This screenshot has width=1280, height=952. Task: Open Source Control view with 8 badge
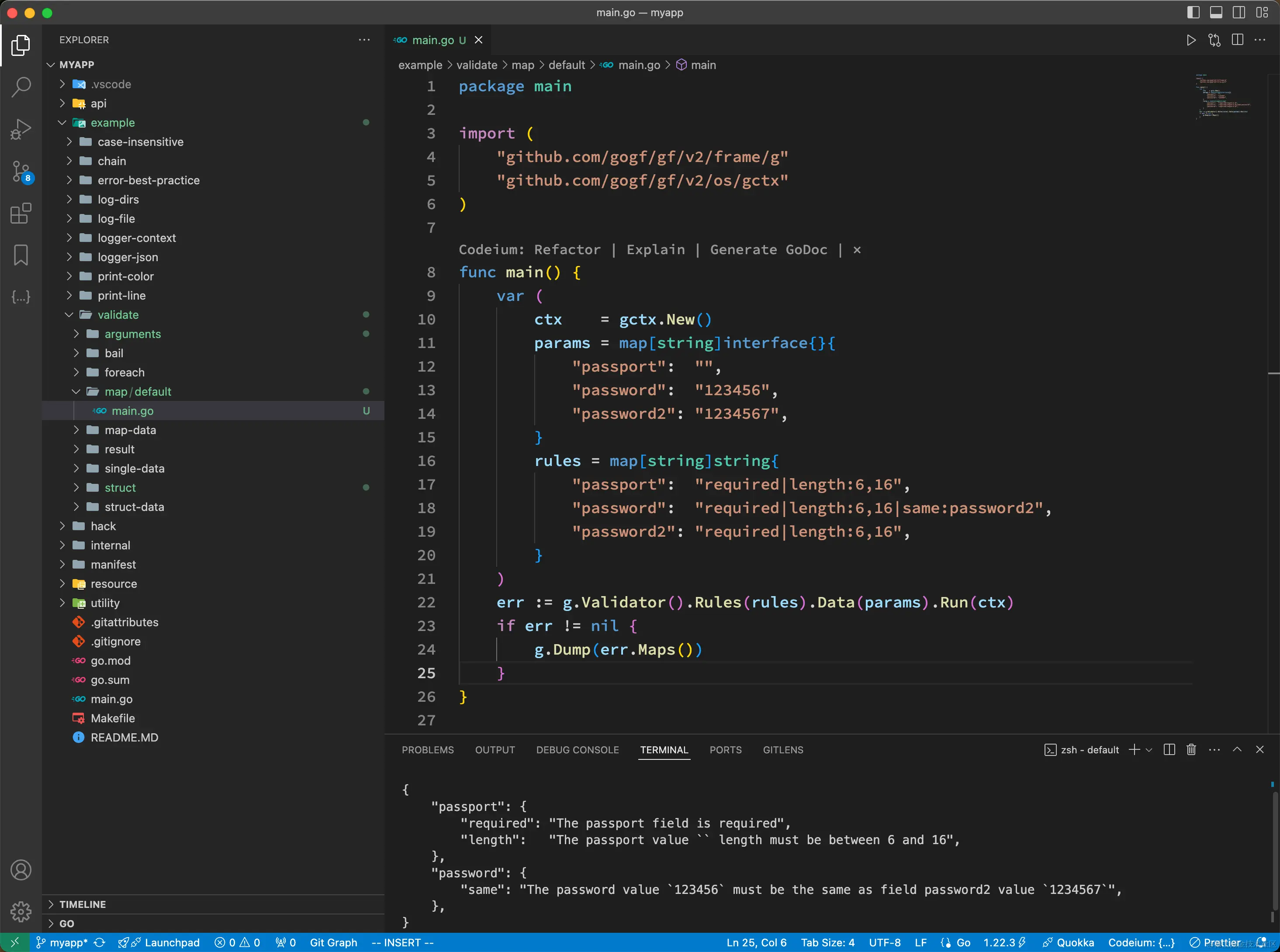coord(22,172)
